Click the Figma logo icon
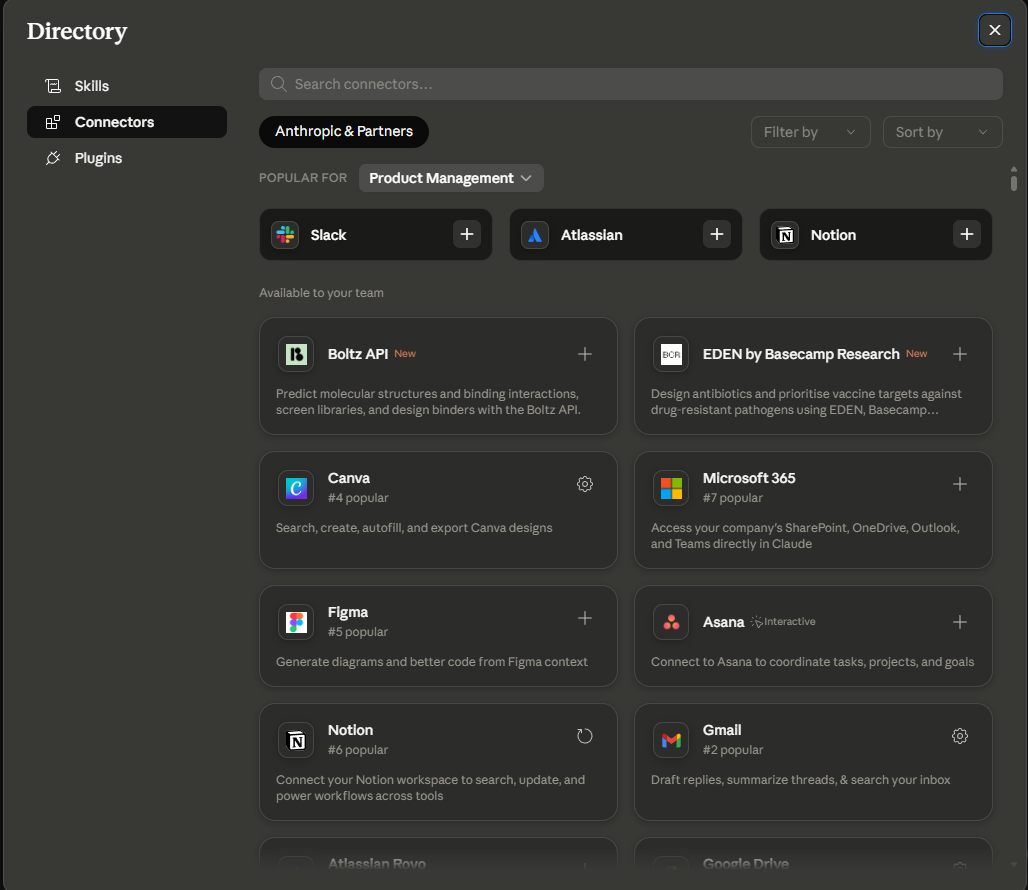1028x890 pixels. pos(296,622)
